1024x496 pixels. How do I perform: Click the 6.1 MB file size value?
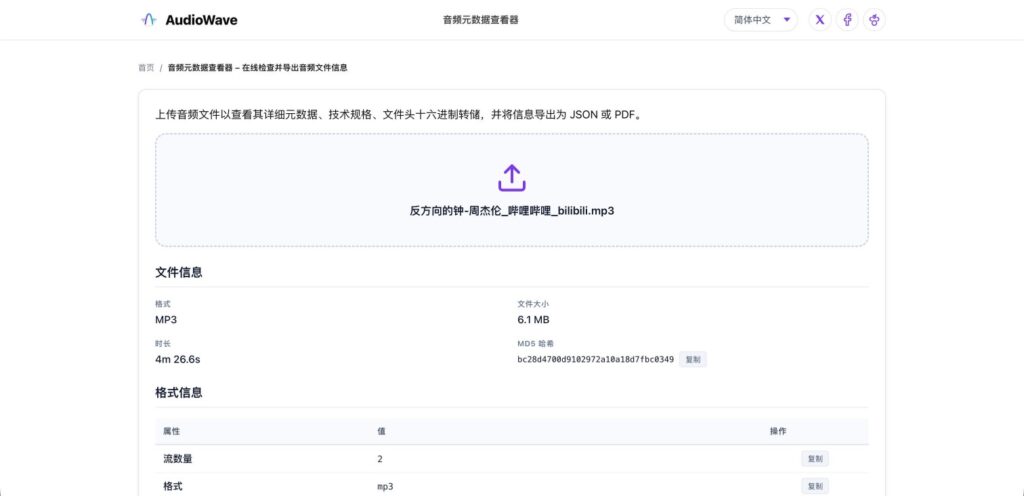[534, 320]
